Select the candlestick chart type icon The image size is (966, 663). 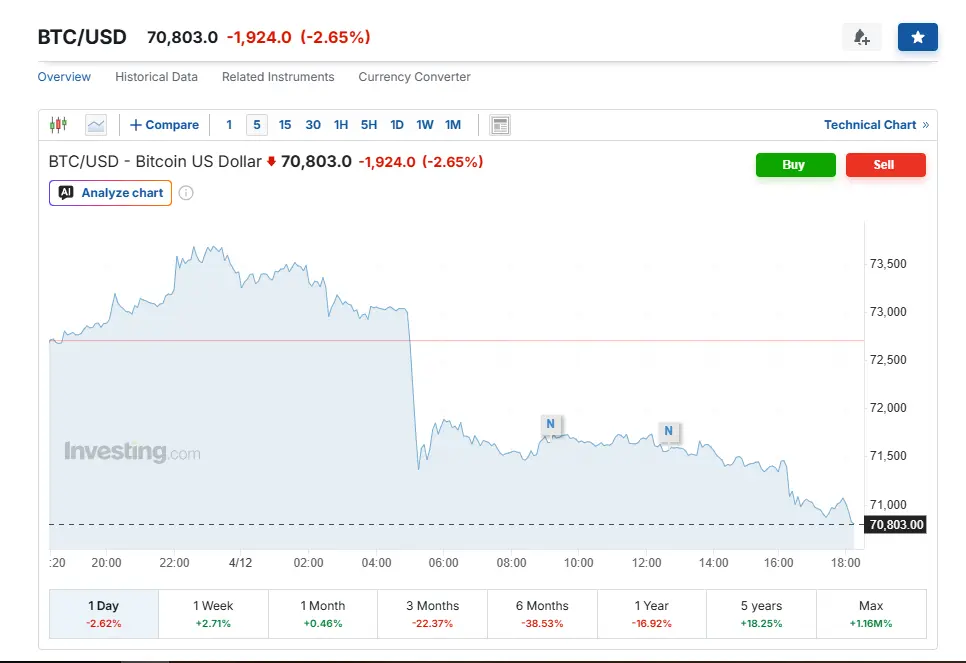tap(58, 125)
